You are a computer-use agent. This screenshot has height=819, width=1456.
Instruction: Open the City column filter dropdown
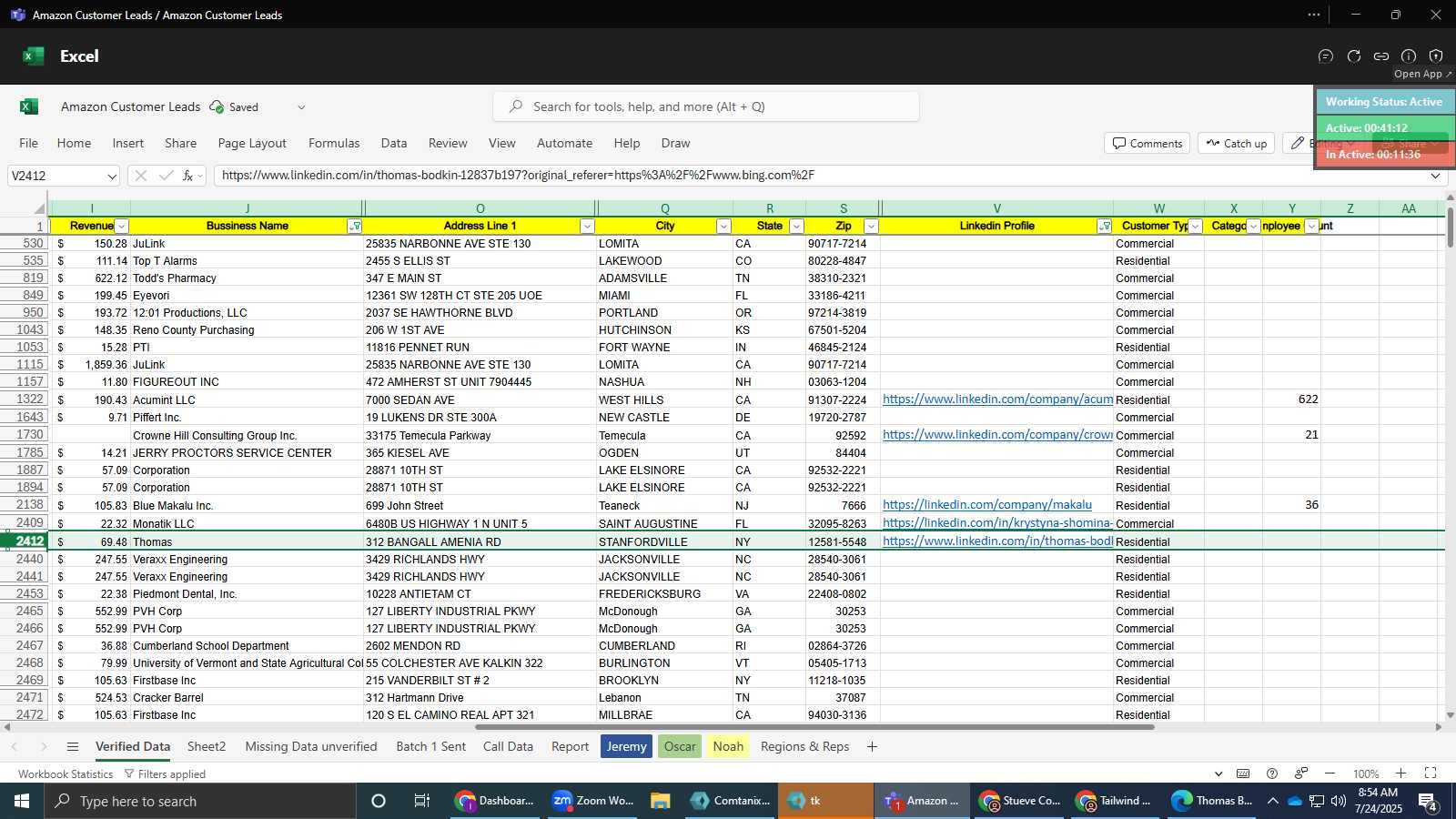pyautogui.click(x=723, y=226)
